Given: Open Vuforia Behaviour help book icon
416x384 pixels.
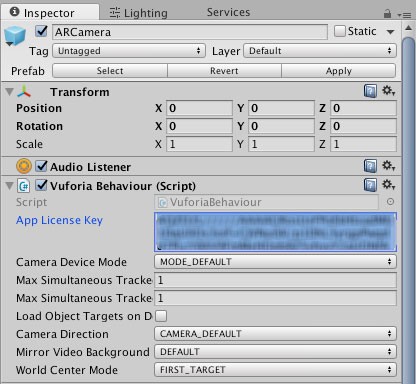Looking at the screenshot, I should [x=370, y=185].
